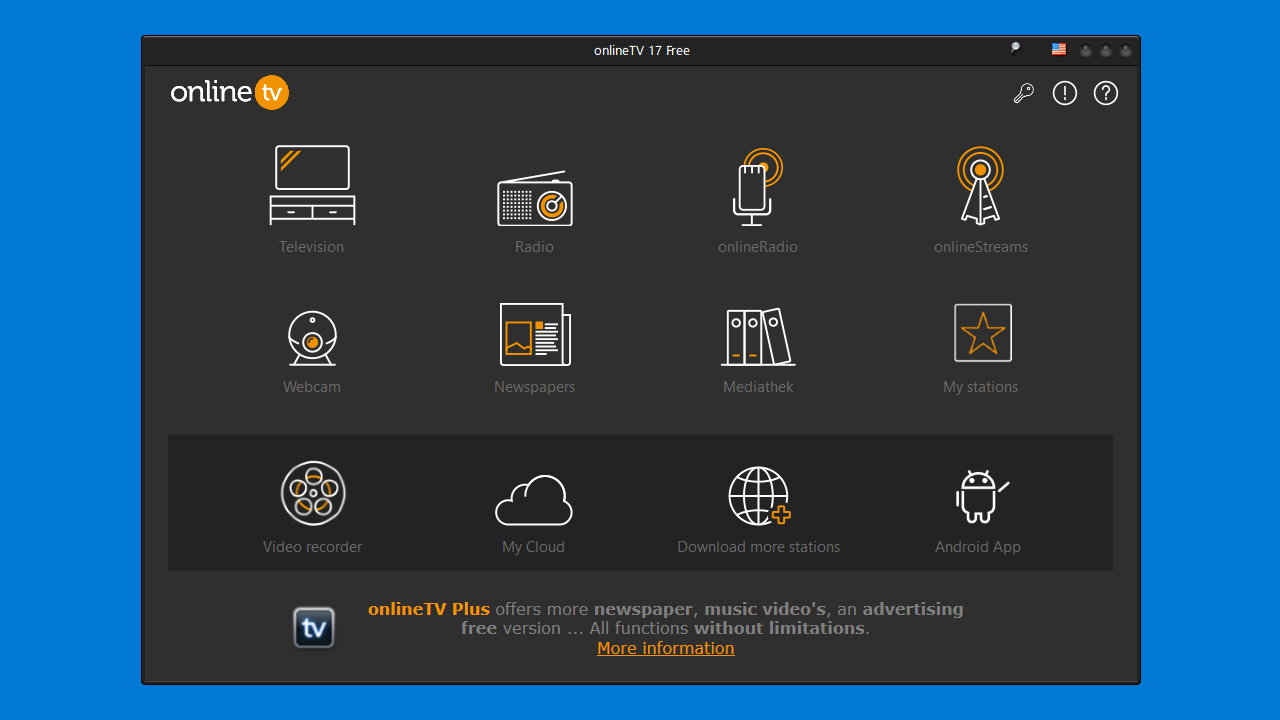Change language via the US flag icon

coord(1058,49)
